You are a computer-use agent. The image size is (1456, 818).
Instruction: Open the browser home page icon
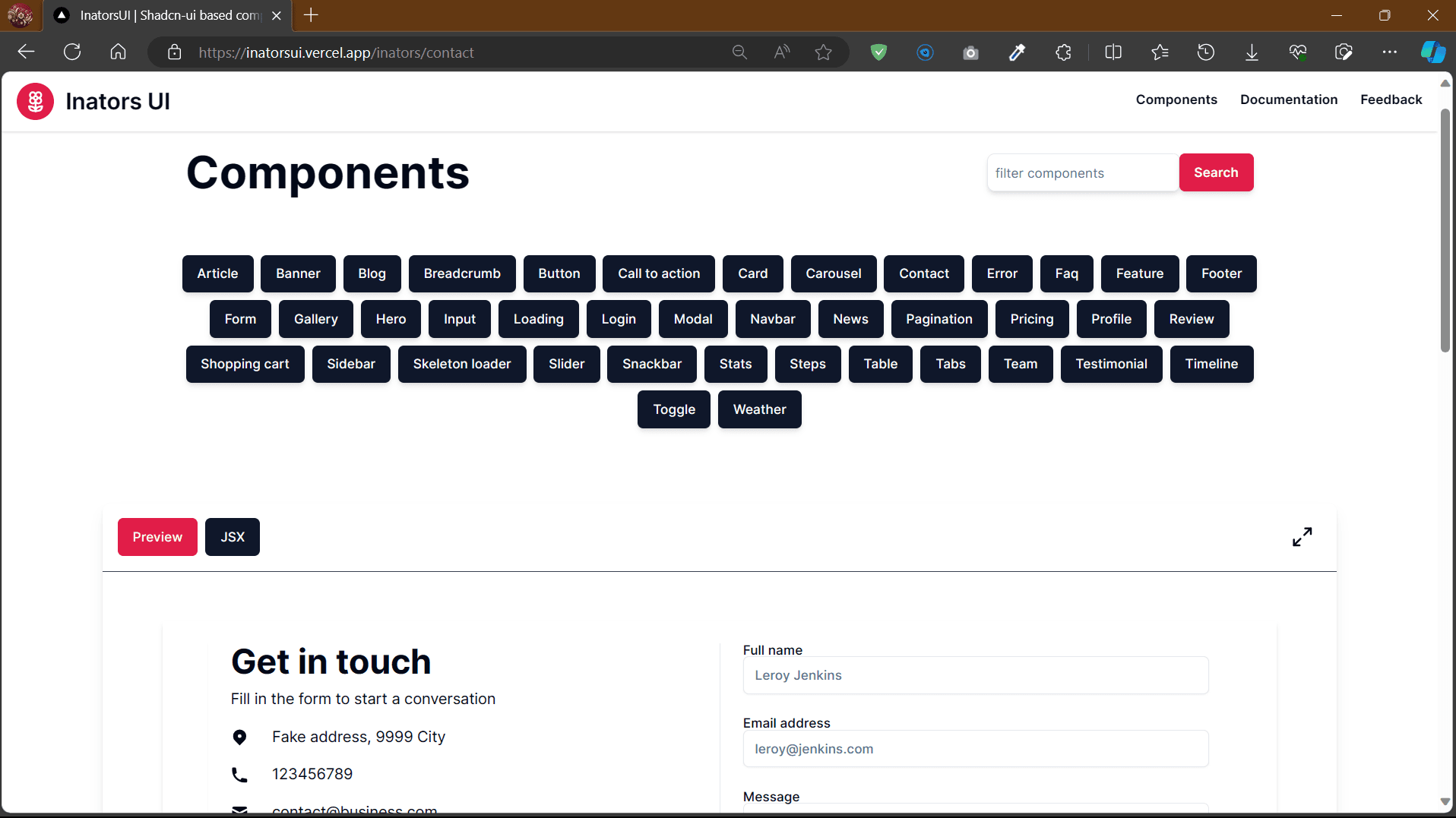coord(118,52)
